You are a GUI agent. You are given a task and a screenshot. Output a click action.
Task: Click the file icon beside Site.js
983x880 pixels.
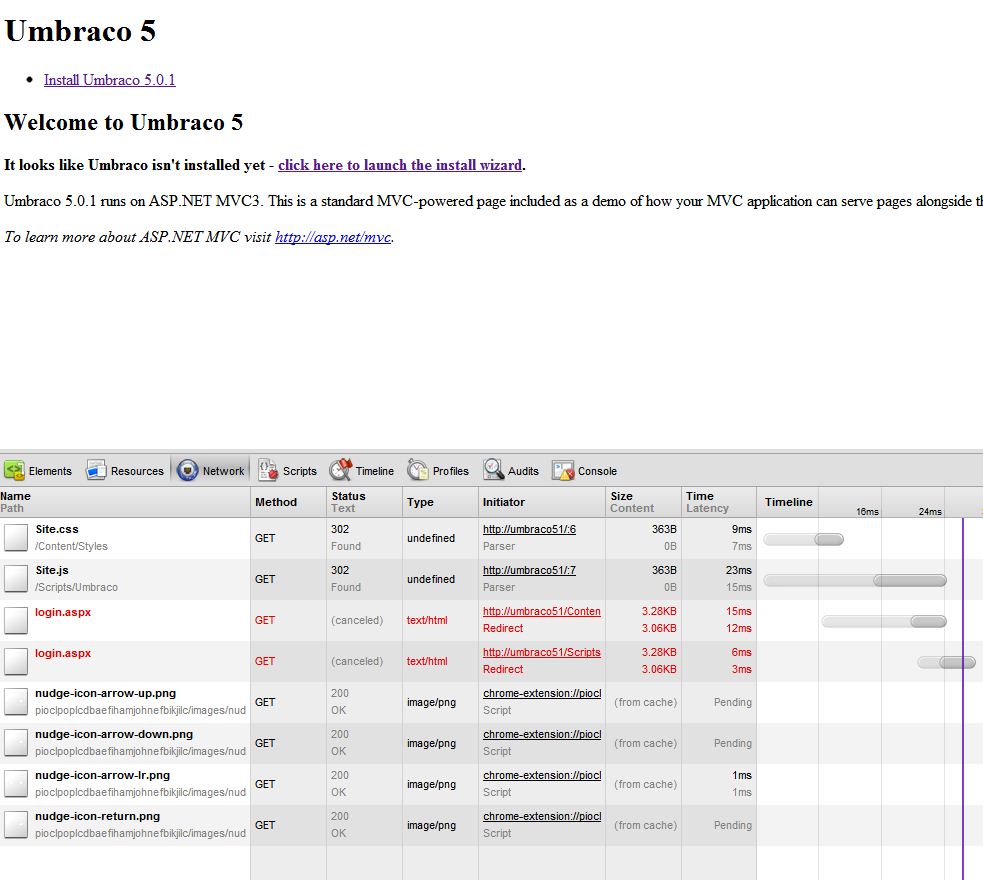pos(16,579)
